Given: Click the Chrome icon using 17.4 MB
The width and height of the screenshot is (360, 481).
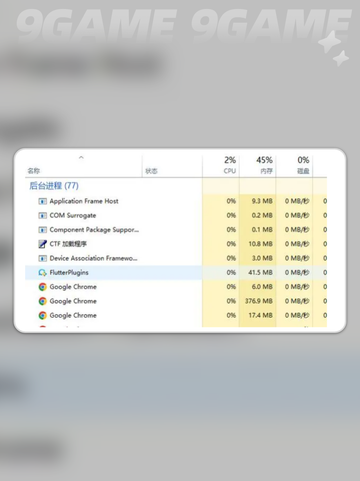Looking at the screenshot, I should 42,315.
